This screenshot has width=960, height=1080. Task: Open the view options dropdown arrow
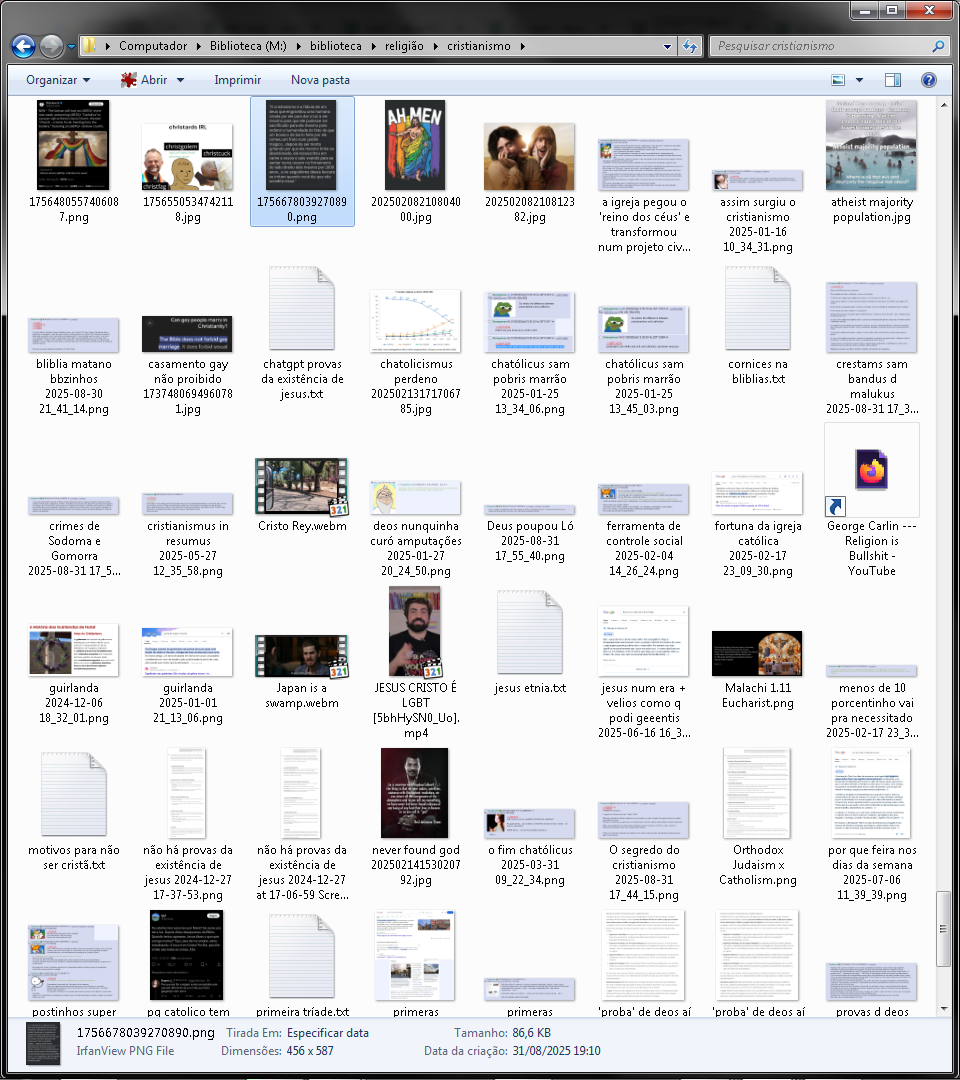pos(859,80)
